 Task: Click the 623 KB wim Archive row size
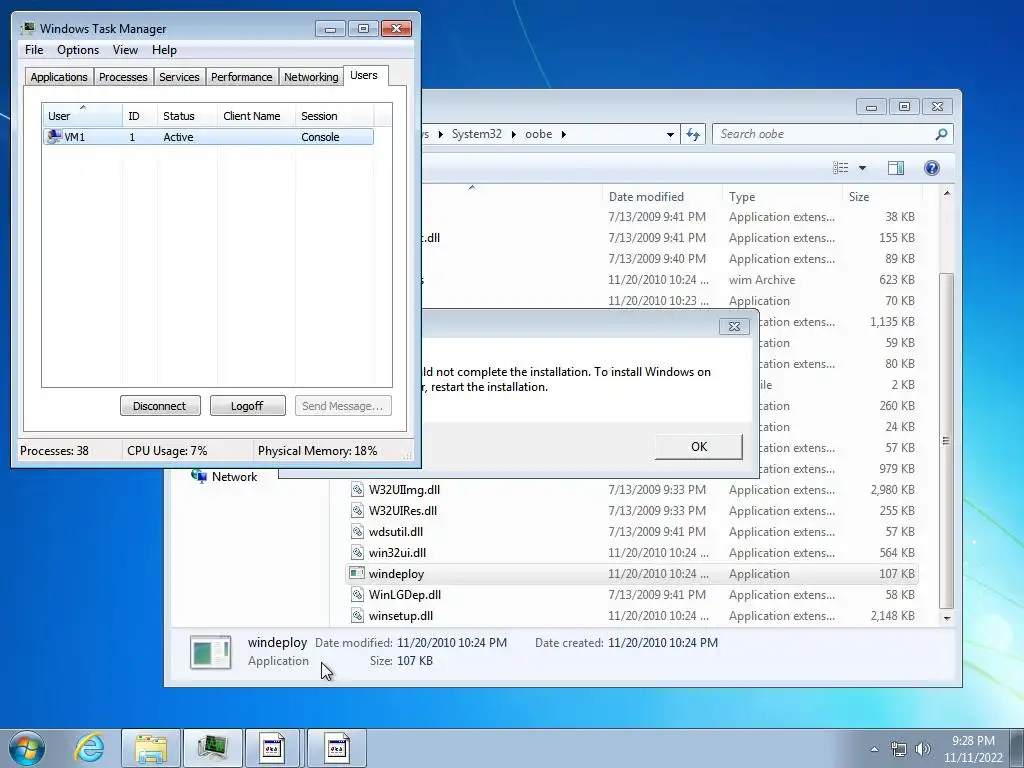click(897, 280)
